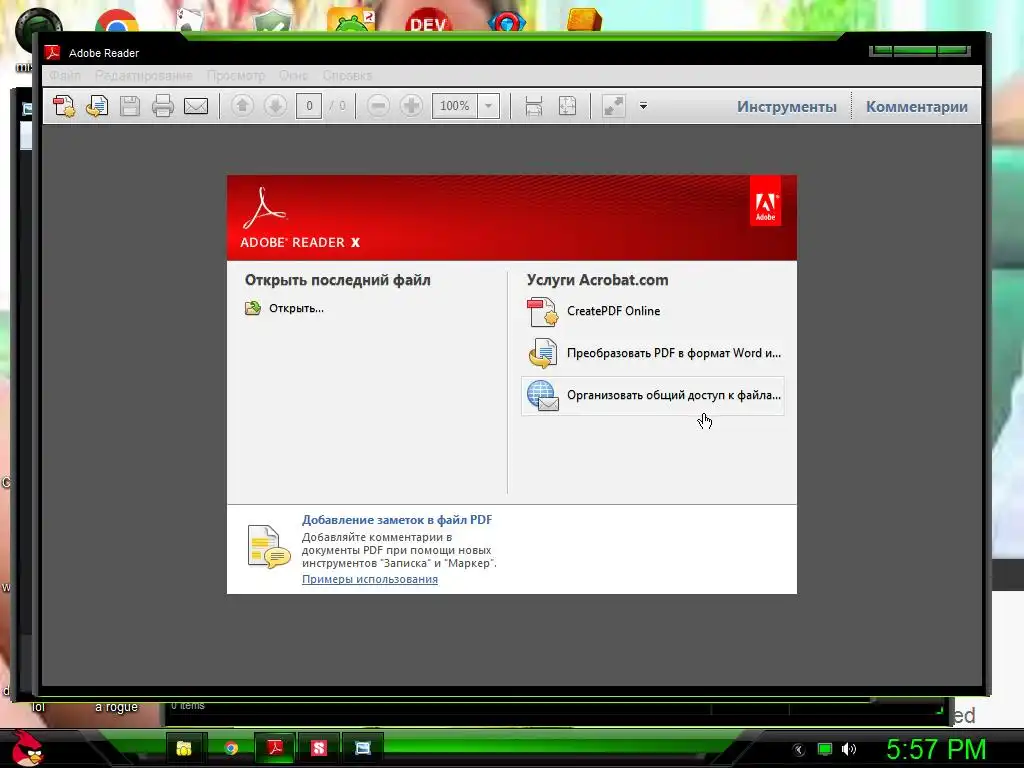Open the Просмотр menu
Image resolution: width=1024 pixels, height=768 pixels.
[236, 76]
